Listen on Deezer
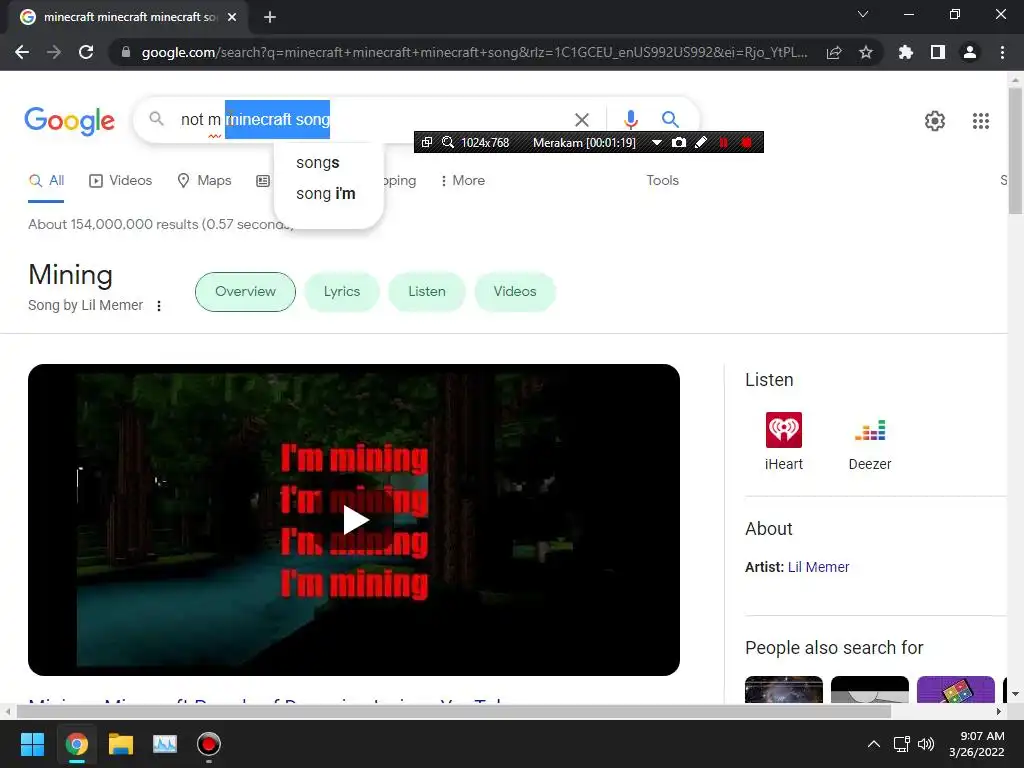Viewport: 1024px width, 768px height. 869,442
